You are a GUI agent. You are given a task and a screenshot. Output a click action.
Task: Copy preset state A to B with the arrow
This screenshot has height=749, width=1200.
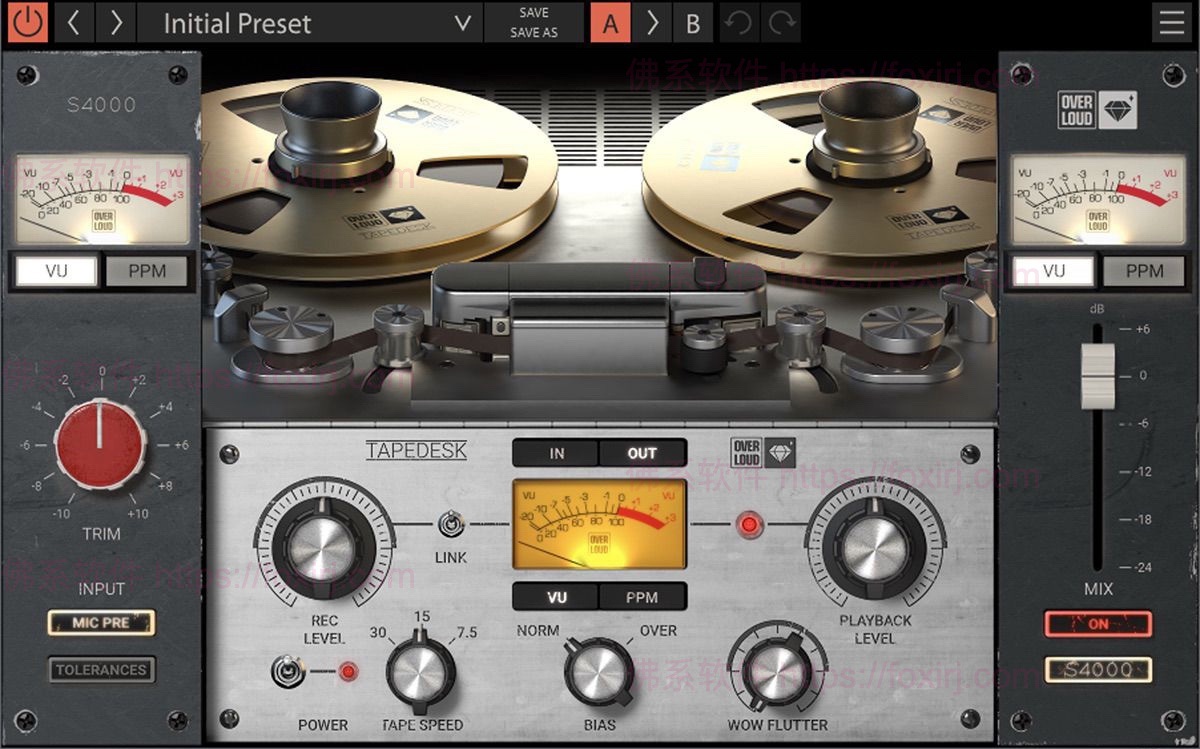[x=655, y=20]
